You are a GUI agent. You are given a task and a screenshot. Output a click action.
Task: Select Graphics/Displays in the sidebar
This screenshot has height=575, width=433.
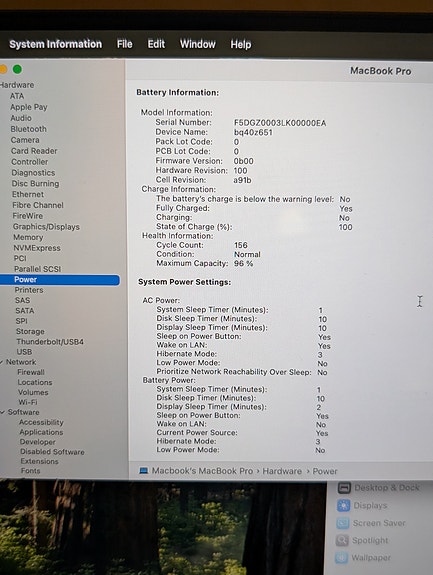click(x=46, y=227)
